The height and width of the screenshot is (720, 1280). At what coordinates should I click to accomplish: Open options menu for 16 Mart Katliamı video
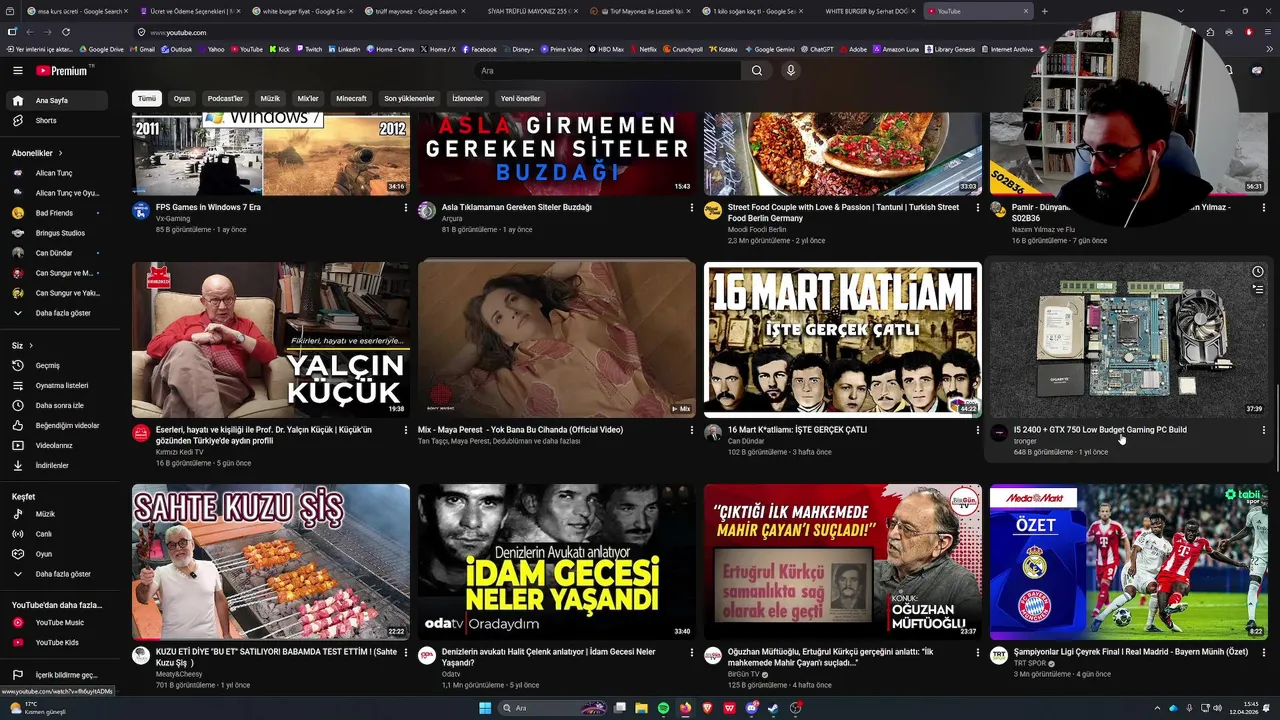(977, 430)
